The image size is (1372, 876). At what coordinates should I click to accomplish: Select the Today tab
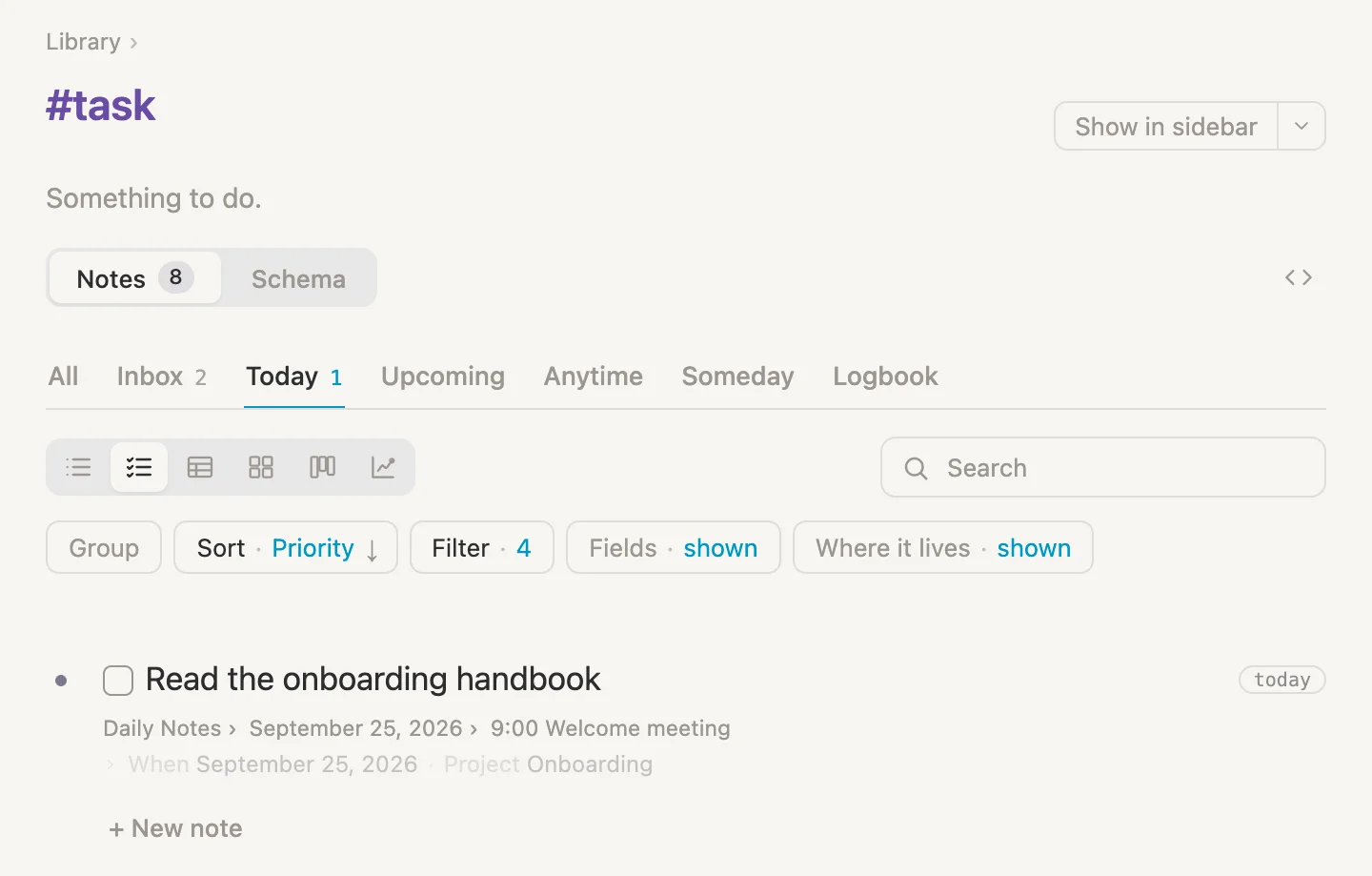pos(293,377)
